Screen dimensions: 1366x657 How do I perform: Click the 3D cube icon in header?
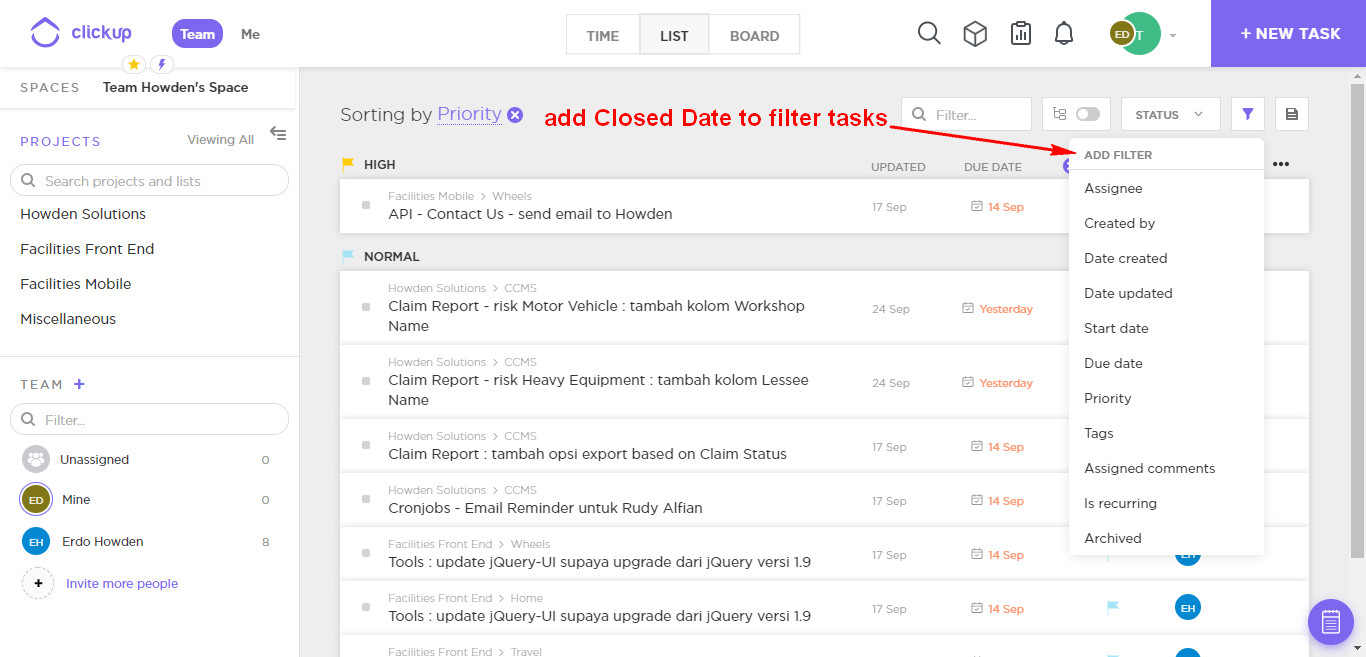click(975, 34)
